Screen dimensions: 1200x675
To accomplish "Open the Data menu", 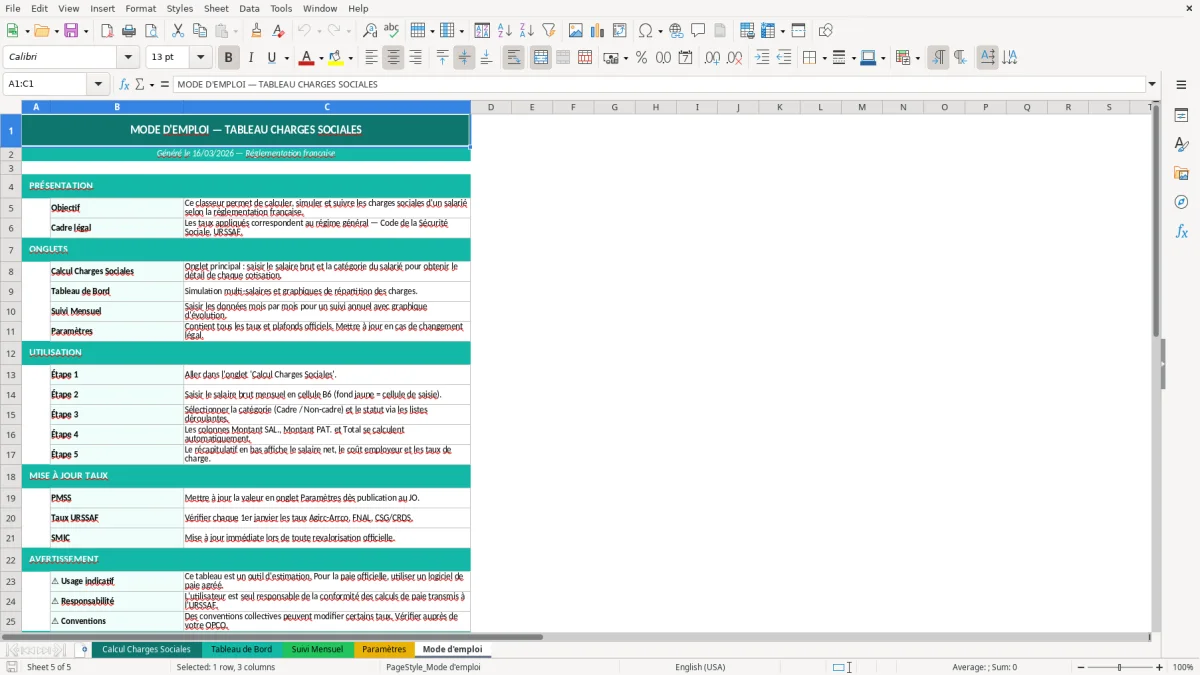I will pos(249,8).
